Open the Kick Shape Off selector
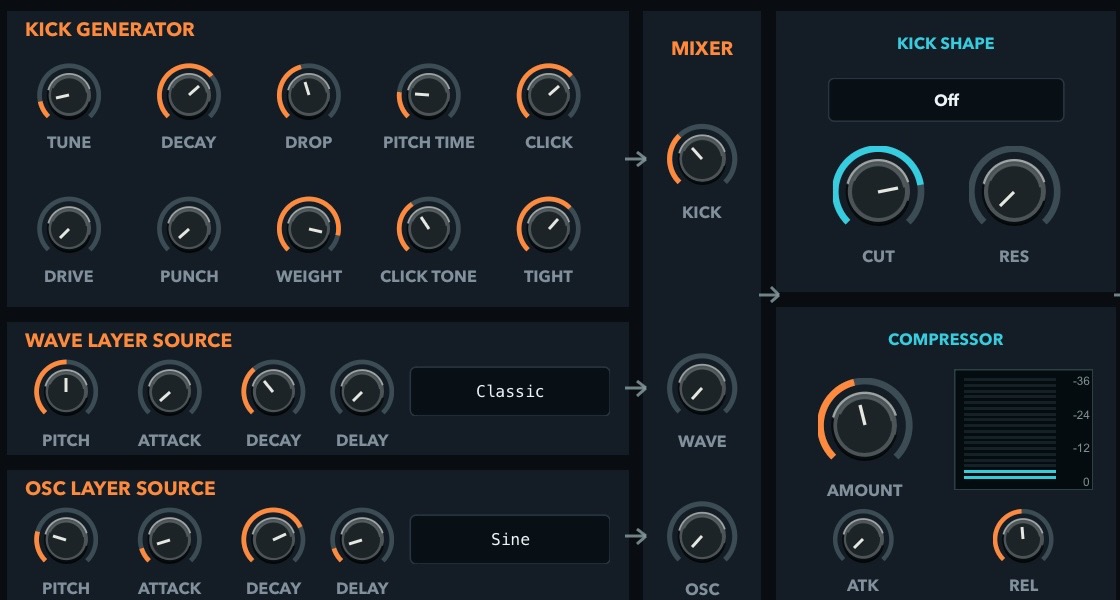This screenshot has width=1120, height=600. coord(946,100)
